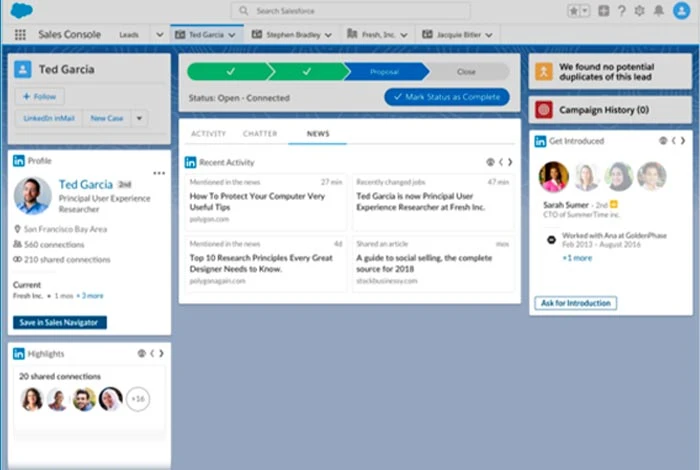
Task: Open the user profile avatar menu
Action: 681,11
